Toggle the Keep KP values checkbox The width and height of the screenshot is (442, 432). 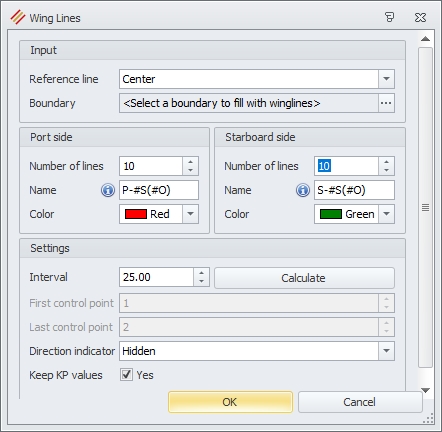(x=126, y=375)
